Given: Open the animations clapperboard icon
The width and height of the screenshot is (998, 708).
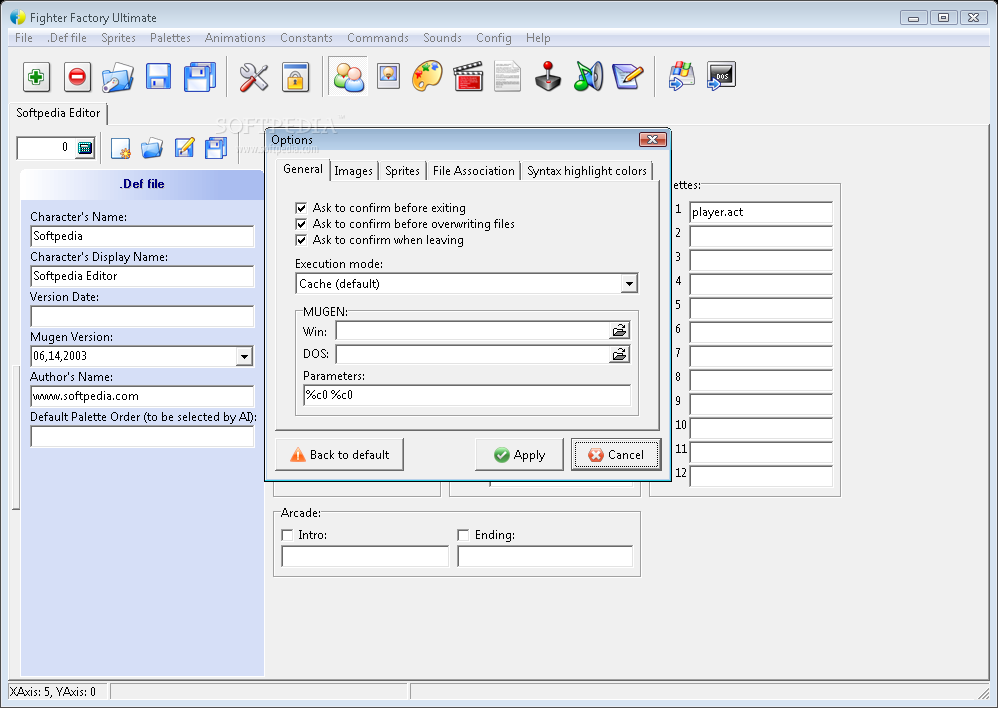Looking at the screenshot, I should (468, 77).
